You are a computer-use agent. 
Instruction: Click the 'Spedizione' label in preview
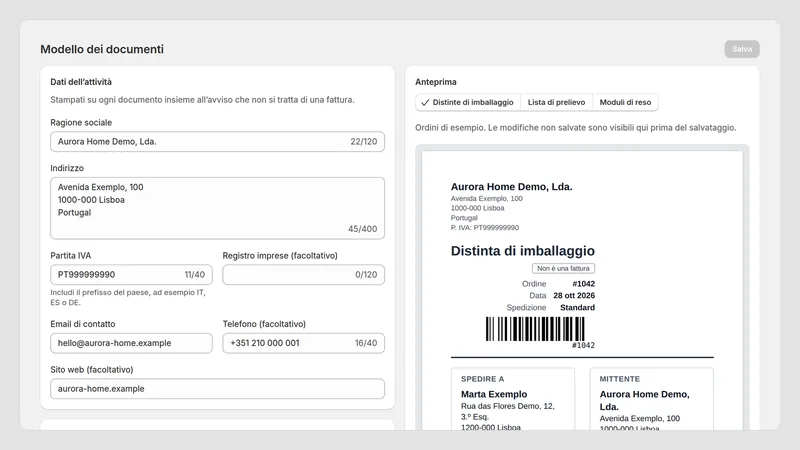526,308
